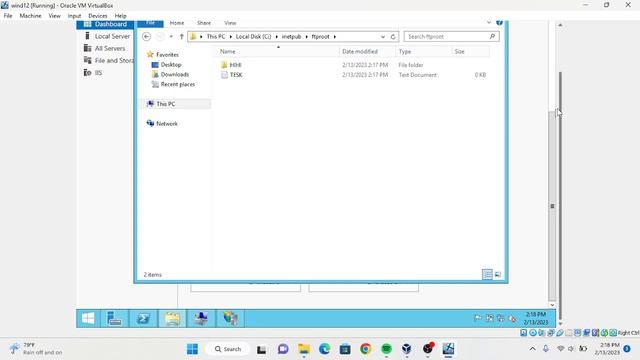Open Explorer help icon
Image resolution: width=640 pixels, height=360 pixels.
click(499, 22)
